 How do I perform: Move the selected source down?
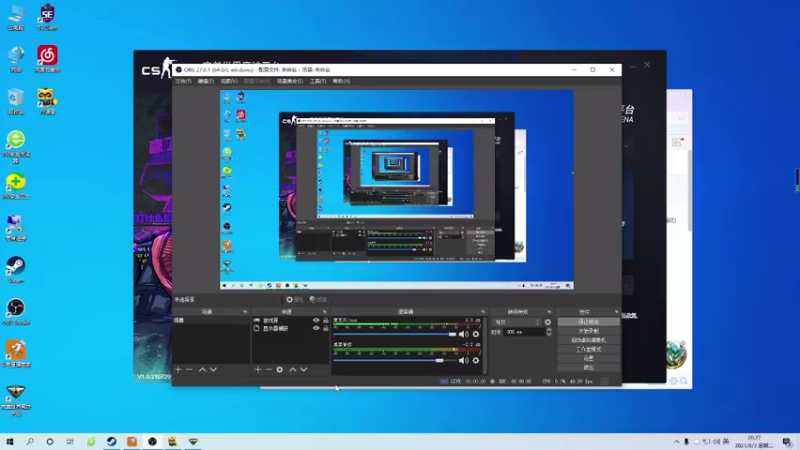click(x=304, y=369)
